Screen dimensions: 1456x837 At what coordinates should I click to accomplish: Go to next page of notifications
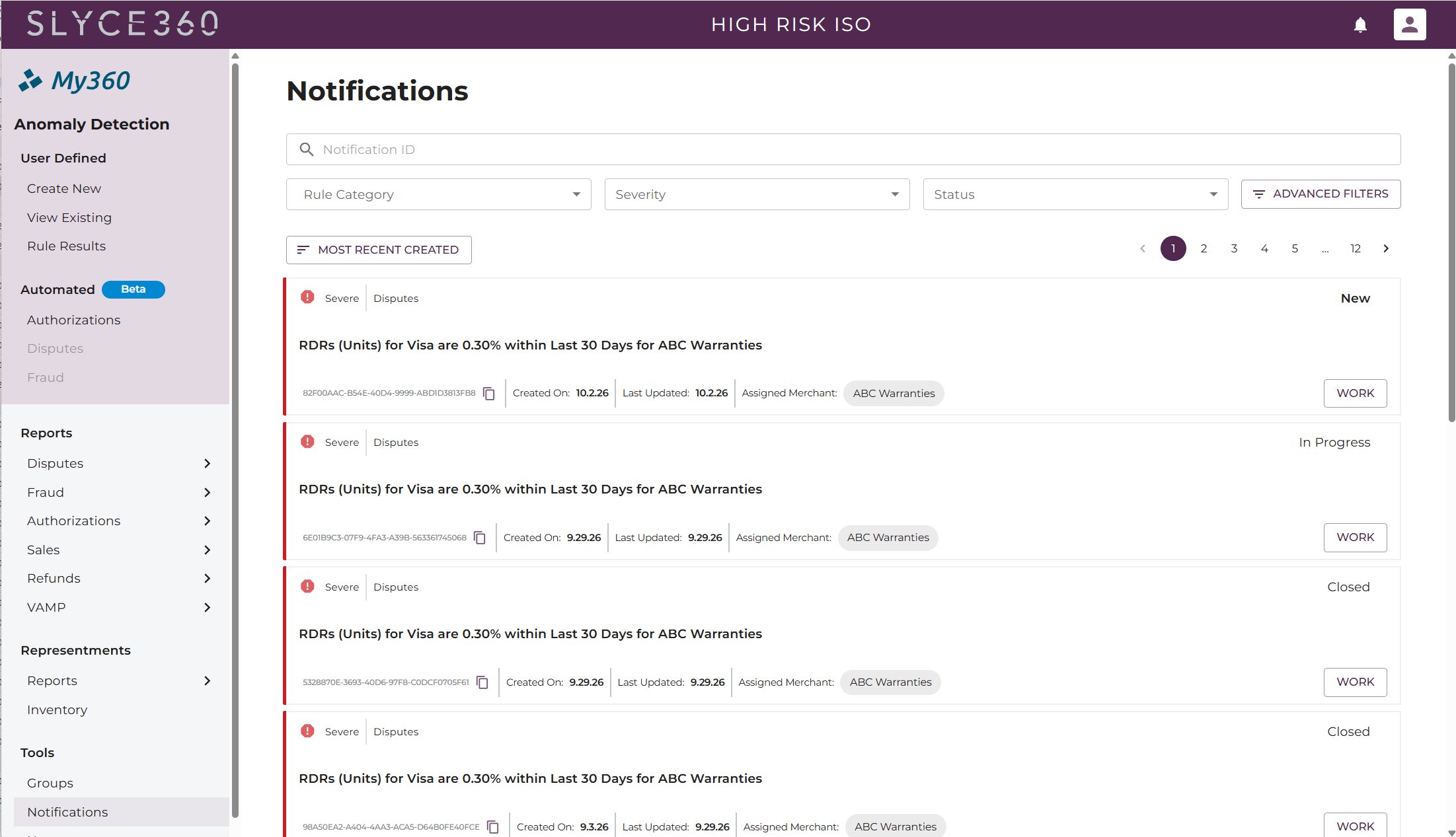click(1386, 248)
